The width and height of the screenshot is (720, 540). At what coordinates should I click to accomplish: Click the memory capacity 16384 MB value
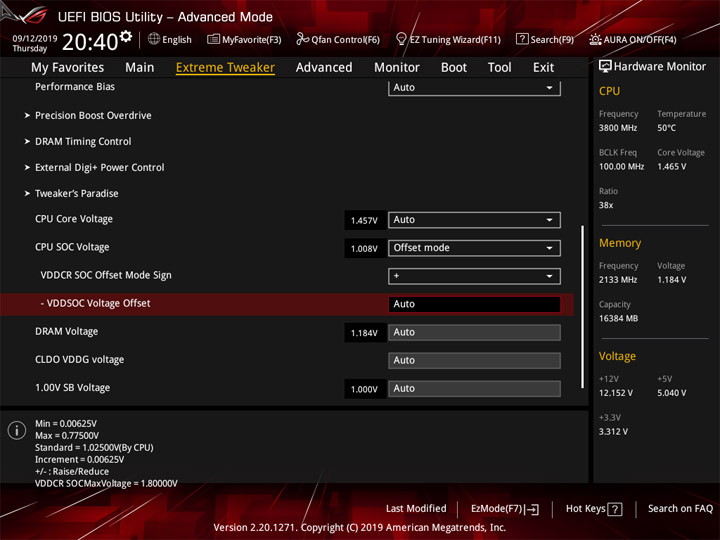pyautogui.click(x=618, y=319)
